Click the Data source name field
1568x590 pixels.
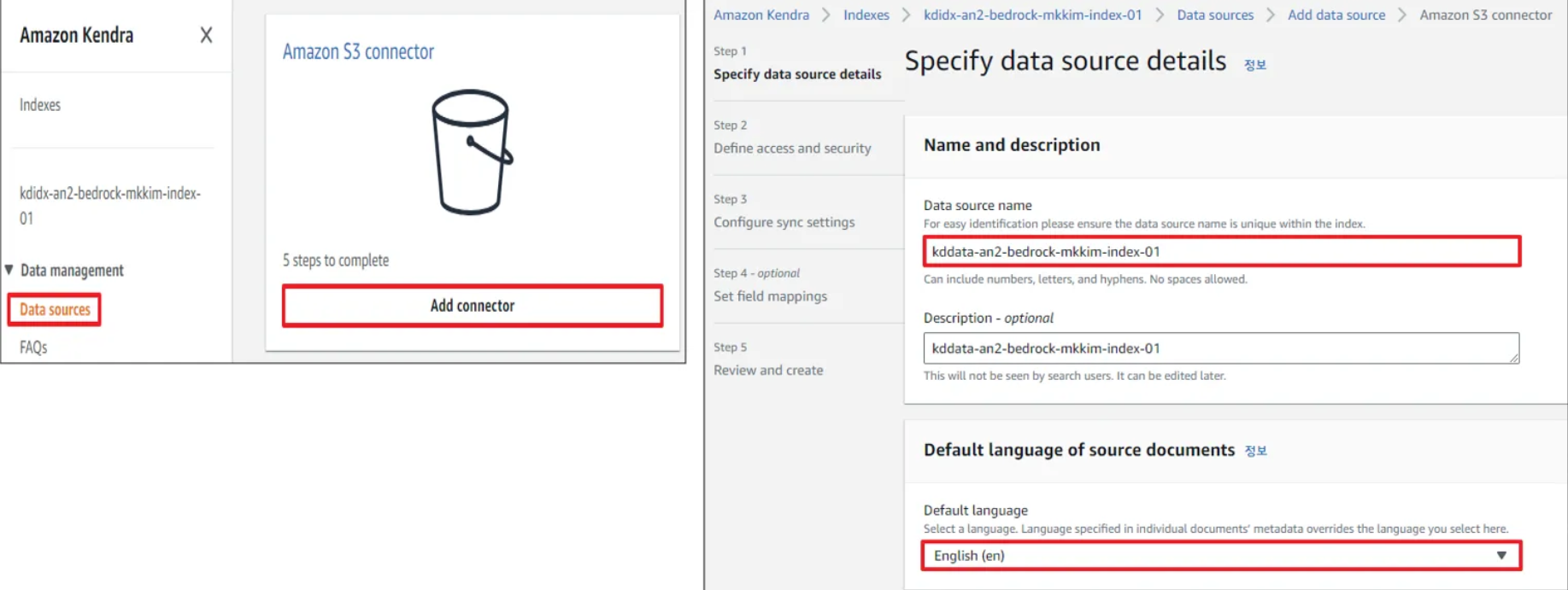1221,252
